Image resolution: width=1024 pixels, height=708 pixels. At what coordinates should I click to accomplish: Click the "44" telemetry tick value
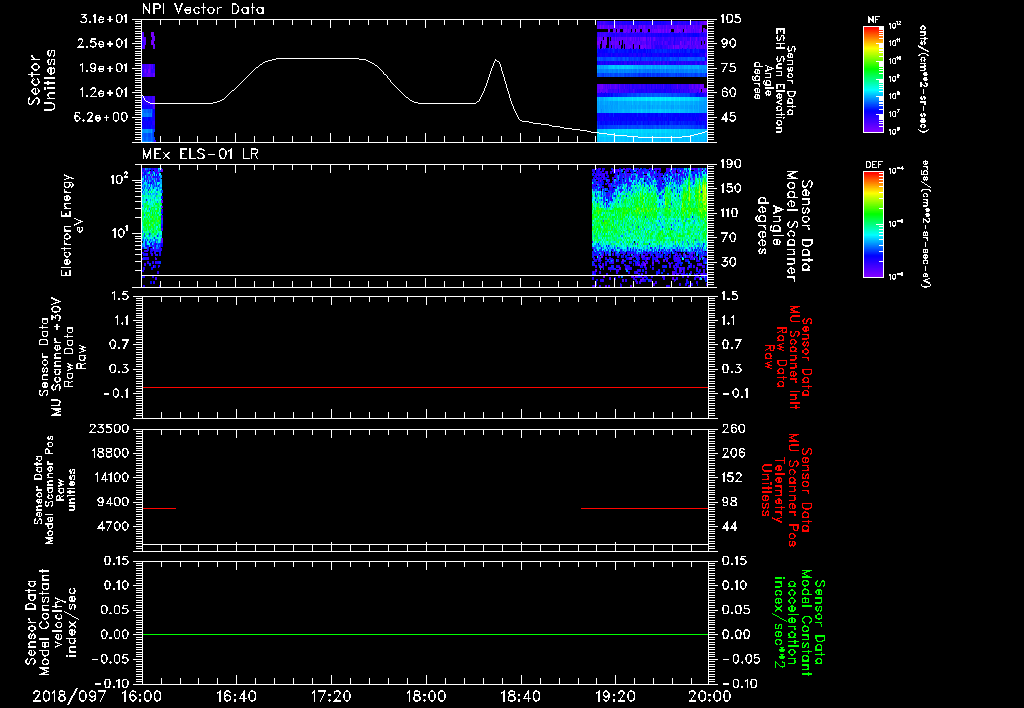pyautogui.click(x=728, y=526)
